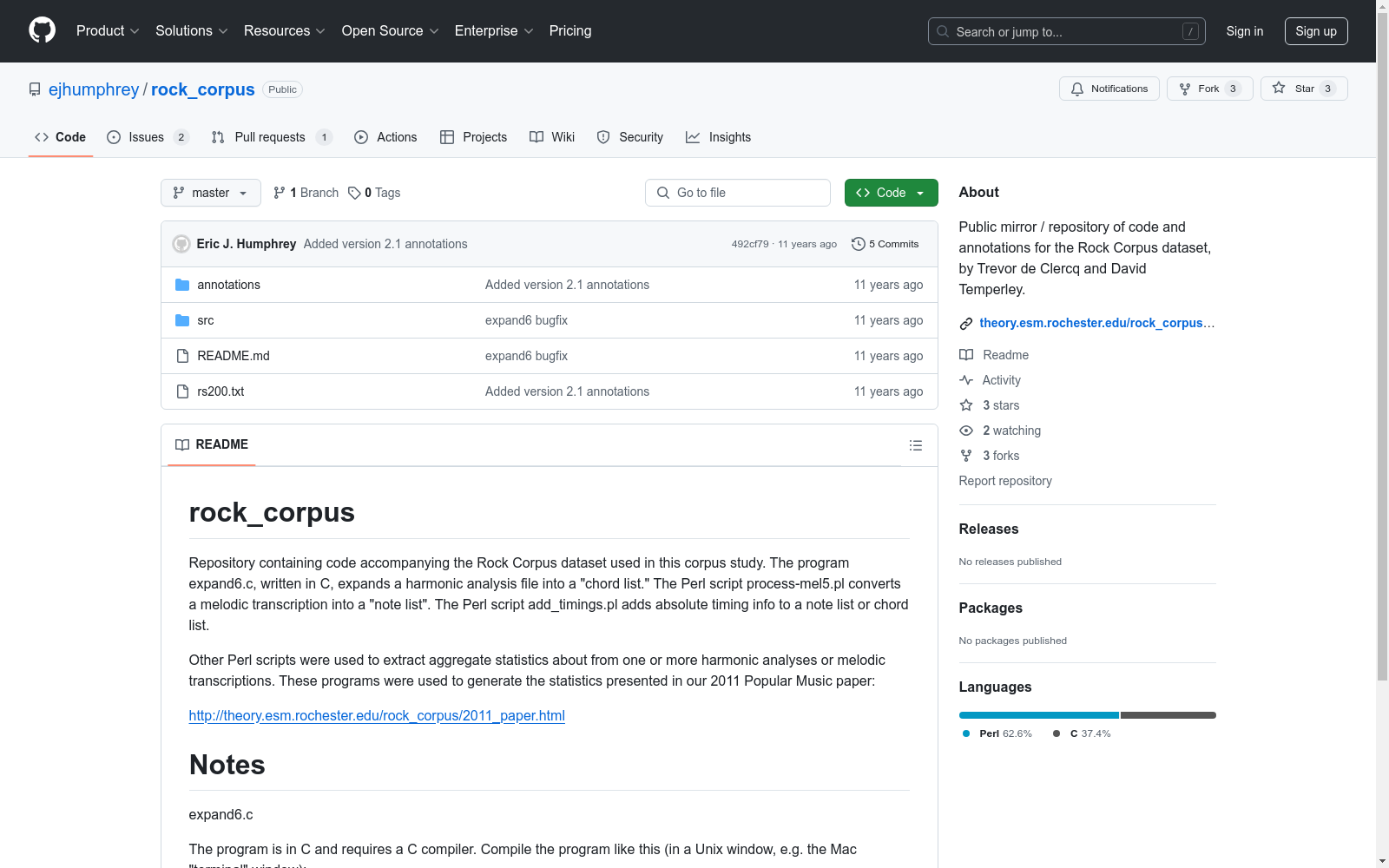Expand the Solutions menu
Image resolution: width=1389 pixels, height=868 pixels.
(x=192, y=31)
